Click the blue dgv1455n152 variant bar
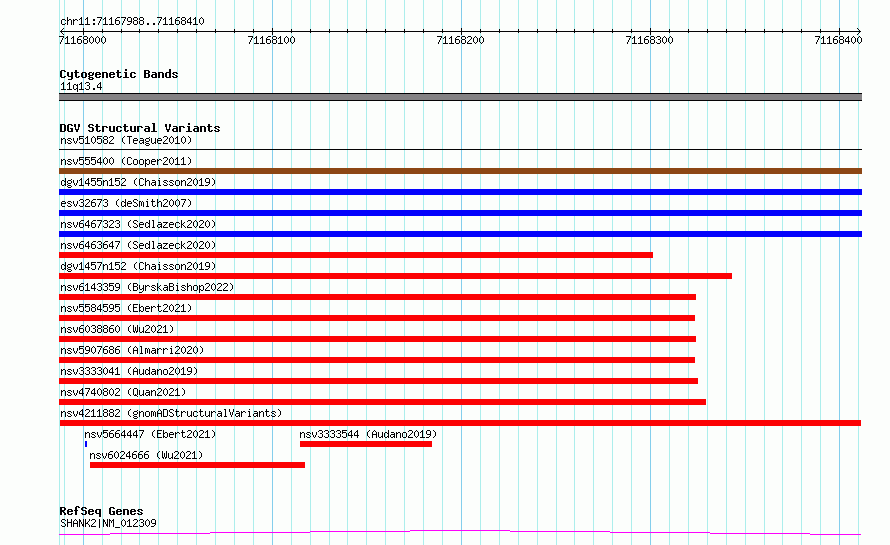The image size is (890, 545). coord(460,192)
